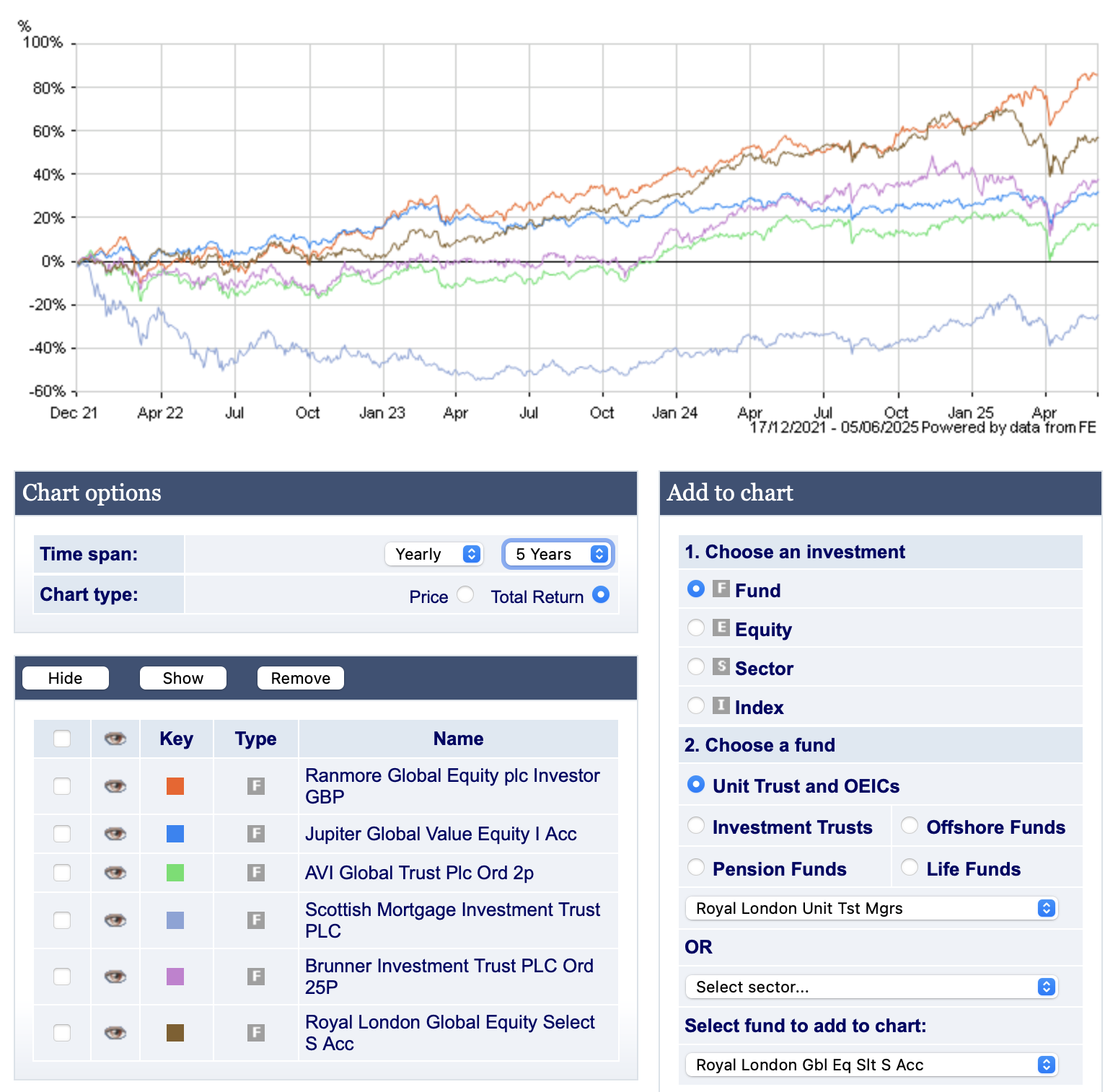
Task: Click the I icon beside the Index option
Action: pos(721,705)
